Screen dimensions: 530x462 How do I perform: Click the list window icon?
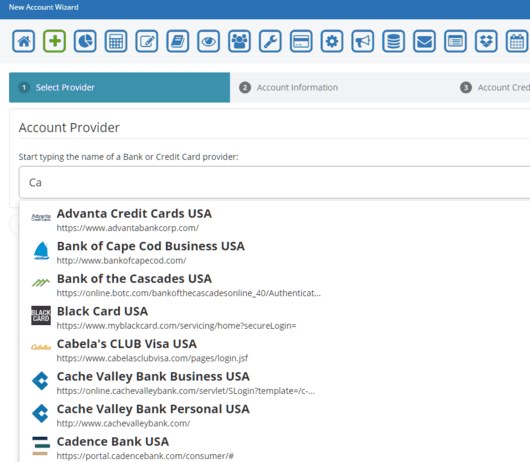[455, 41]
